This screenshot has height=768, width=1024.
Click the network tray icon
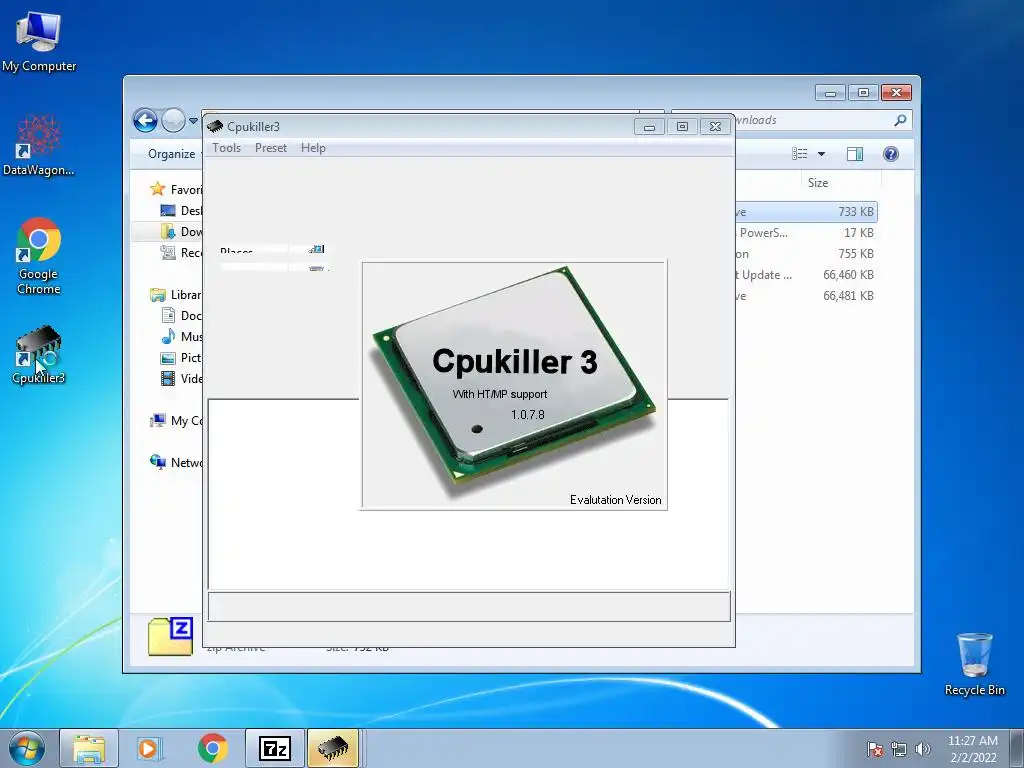899,749
